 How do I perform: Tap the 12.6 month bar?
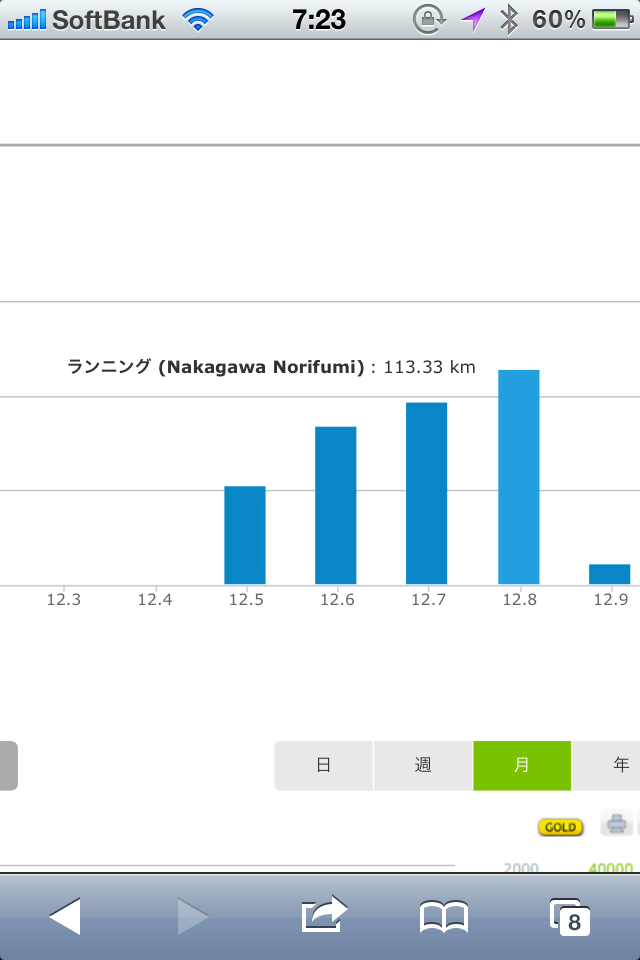336,505
